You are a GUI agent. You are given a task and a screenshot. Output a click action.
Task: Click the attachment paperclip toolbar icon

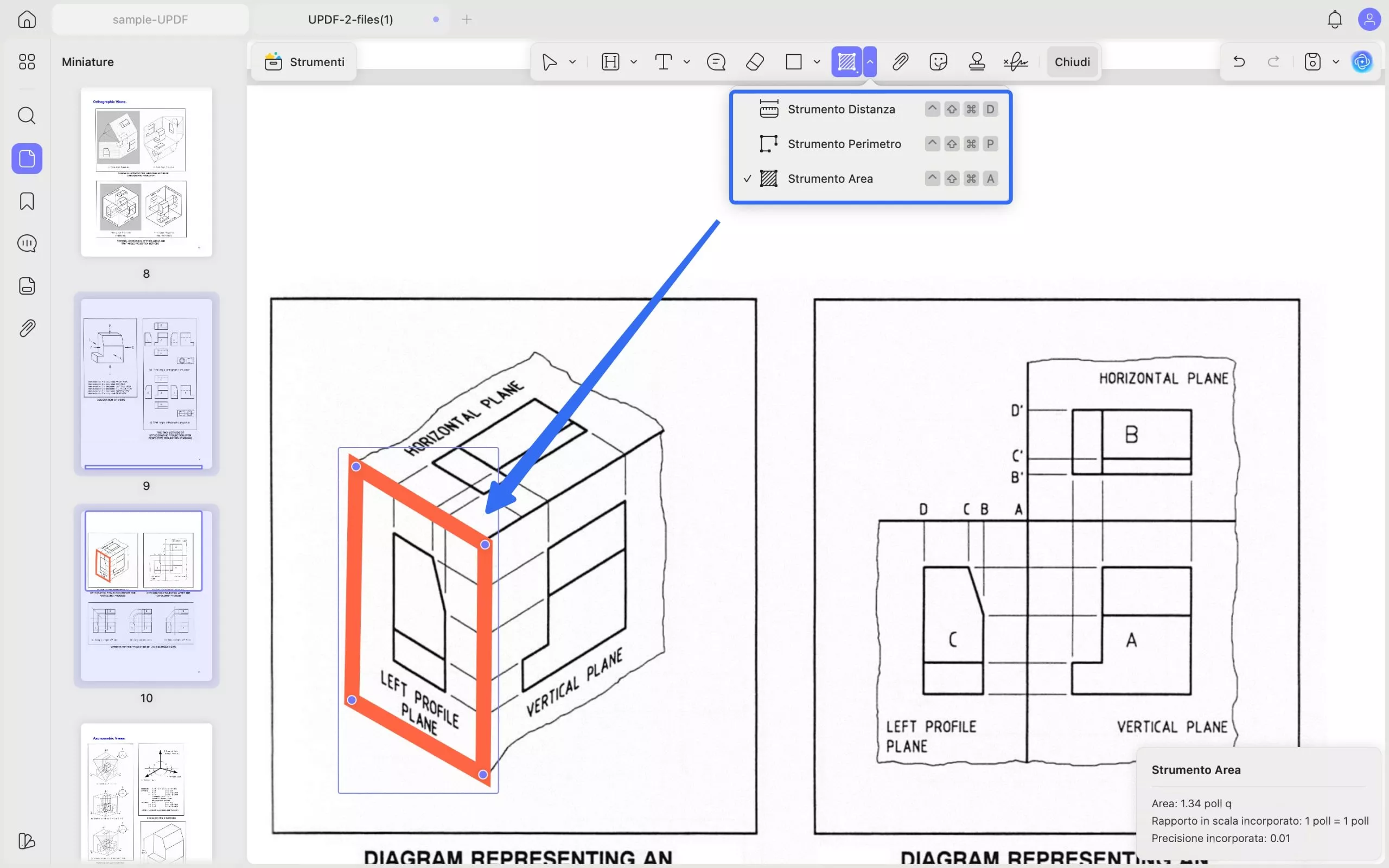pyautogui.click(x=900, y=61)
